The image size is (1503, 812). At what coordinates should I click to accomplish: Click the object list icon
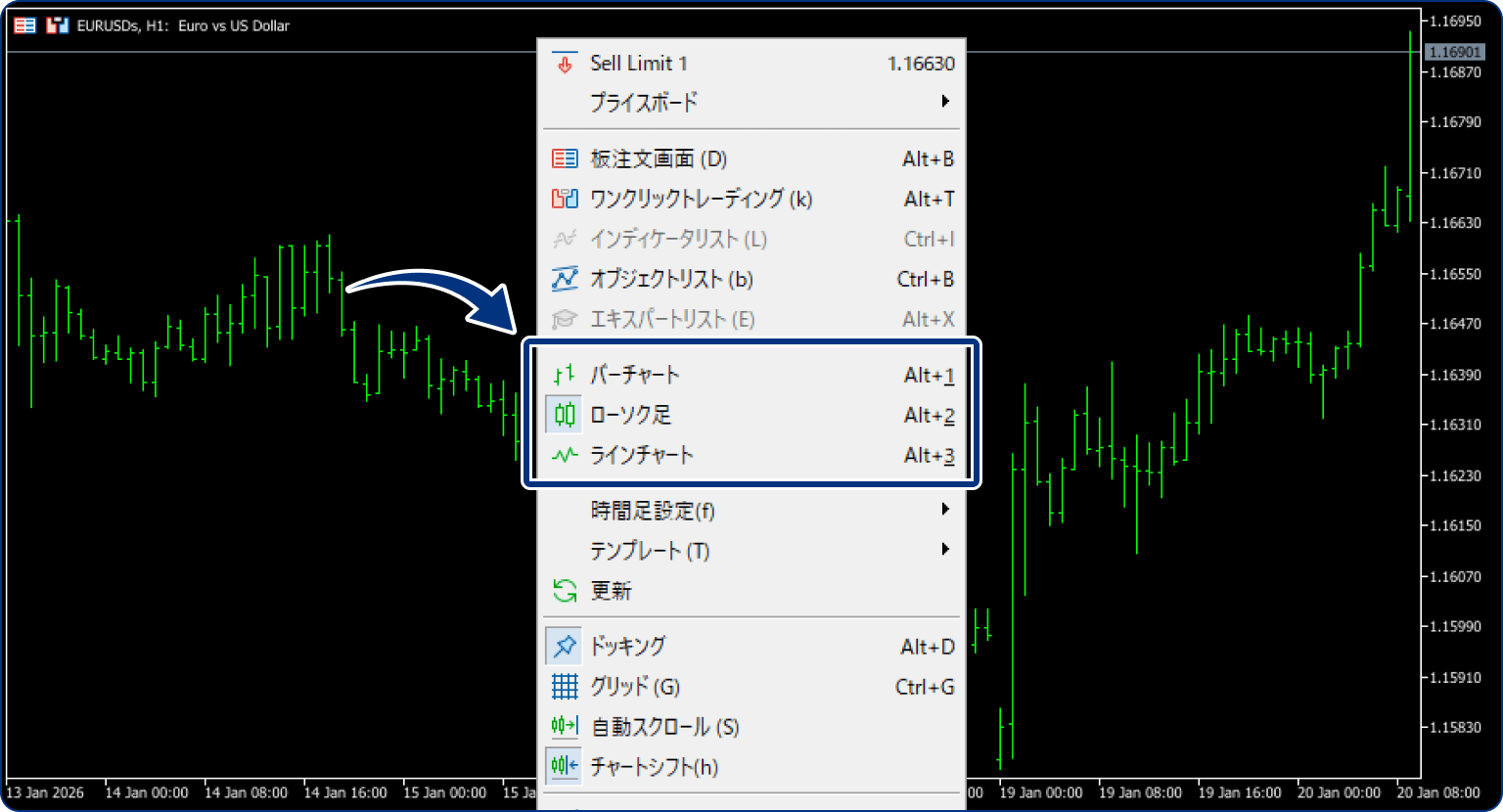(x=564, y=279)
